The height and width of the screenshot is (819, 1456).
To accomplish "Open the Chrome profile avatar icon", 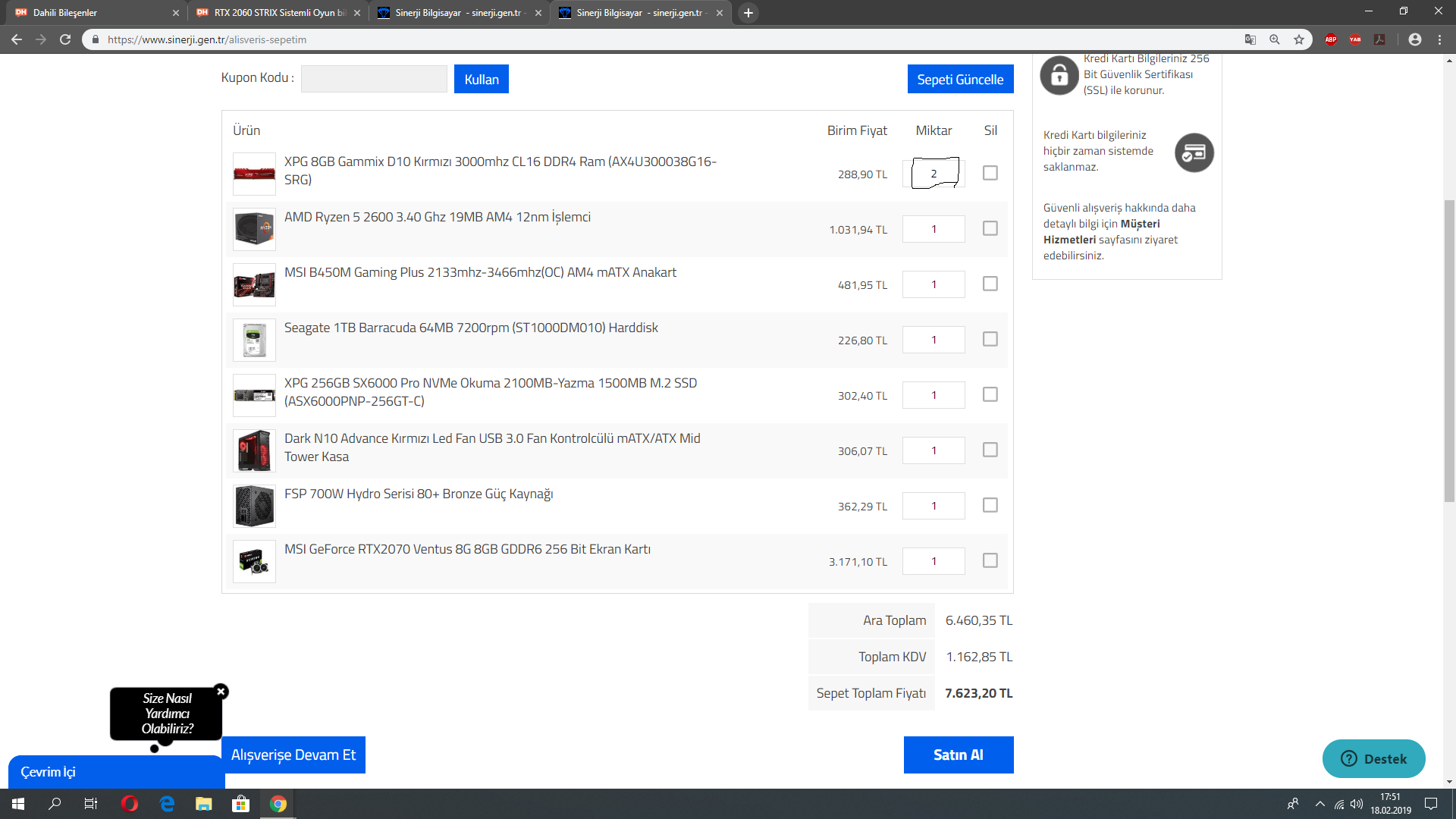I will (x=1415, y=39).
